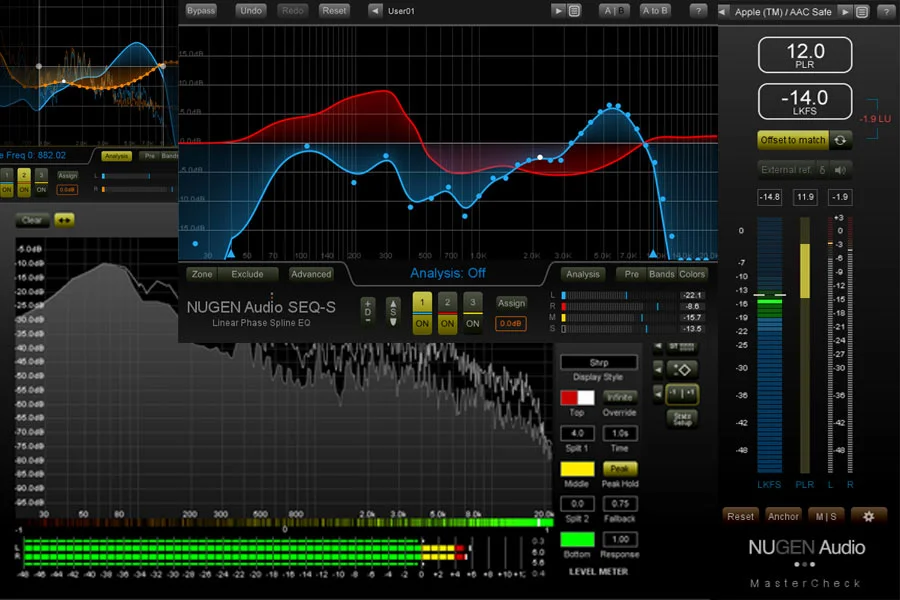Viewport: 900px width, 600px height.
Task: Toggle the Peak hold button
Action: click(620, 469)
